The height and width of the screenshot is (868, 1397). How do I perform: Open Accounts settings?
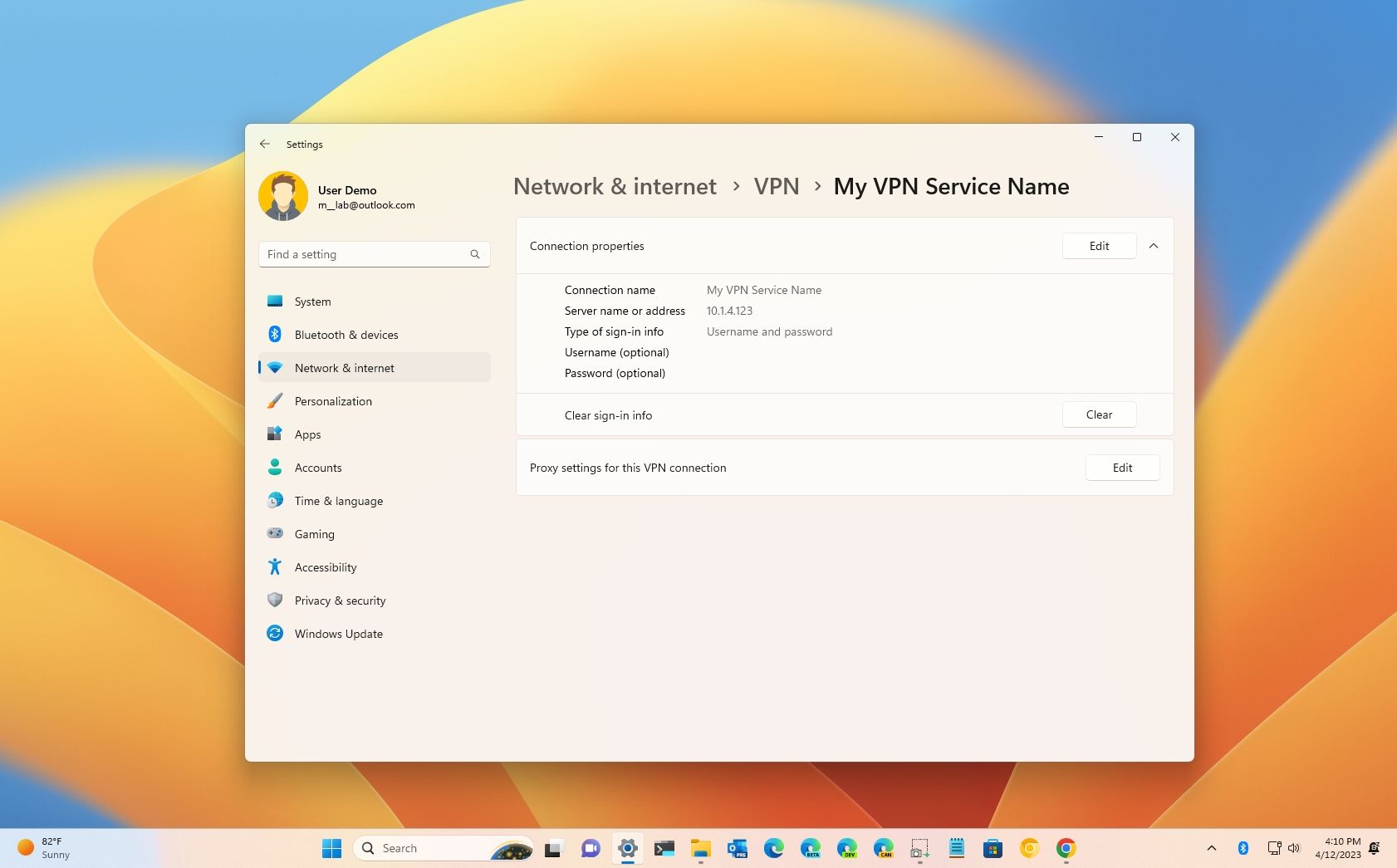click(375, 468)
